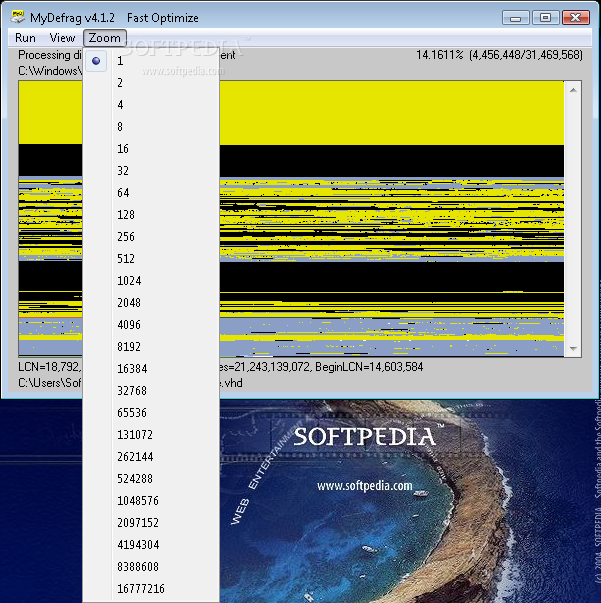Select zoom level 16
The width and height of the screenshot is (601, 603).
151,148
